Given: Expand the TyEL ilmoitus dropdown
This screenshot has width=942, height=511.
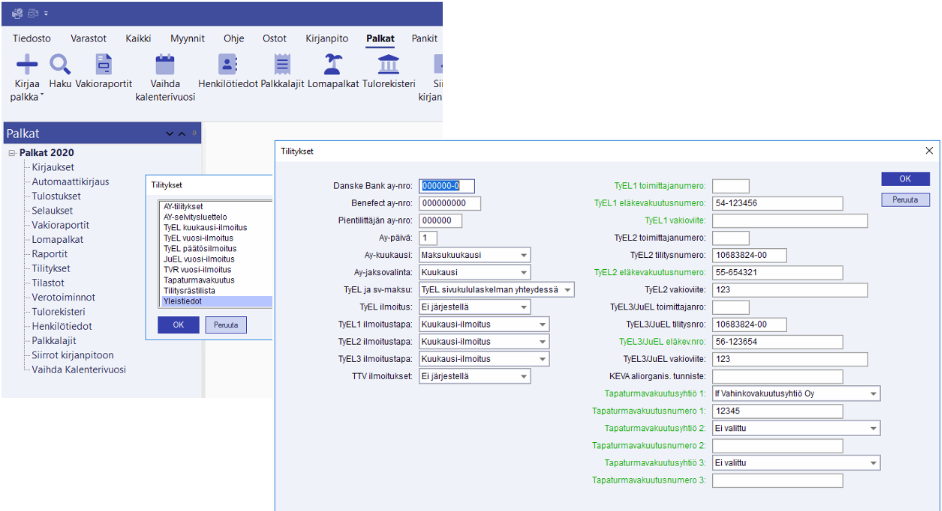Looking at the screenshot, I should click(524, 307).
